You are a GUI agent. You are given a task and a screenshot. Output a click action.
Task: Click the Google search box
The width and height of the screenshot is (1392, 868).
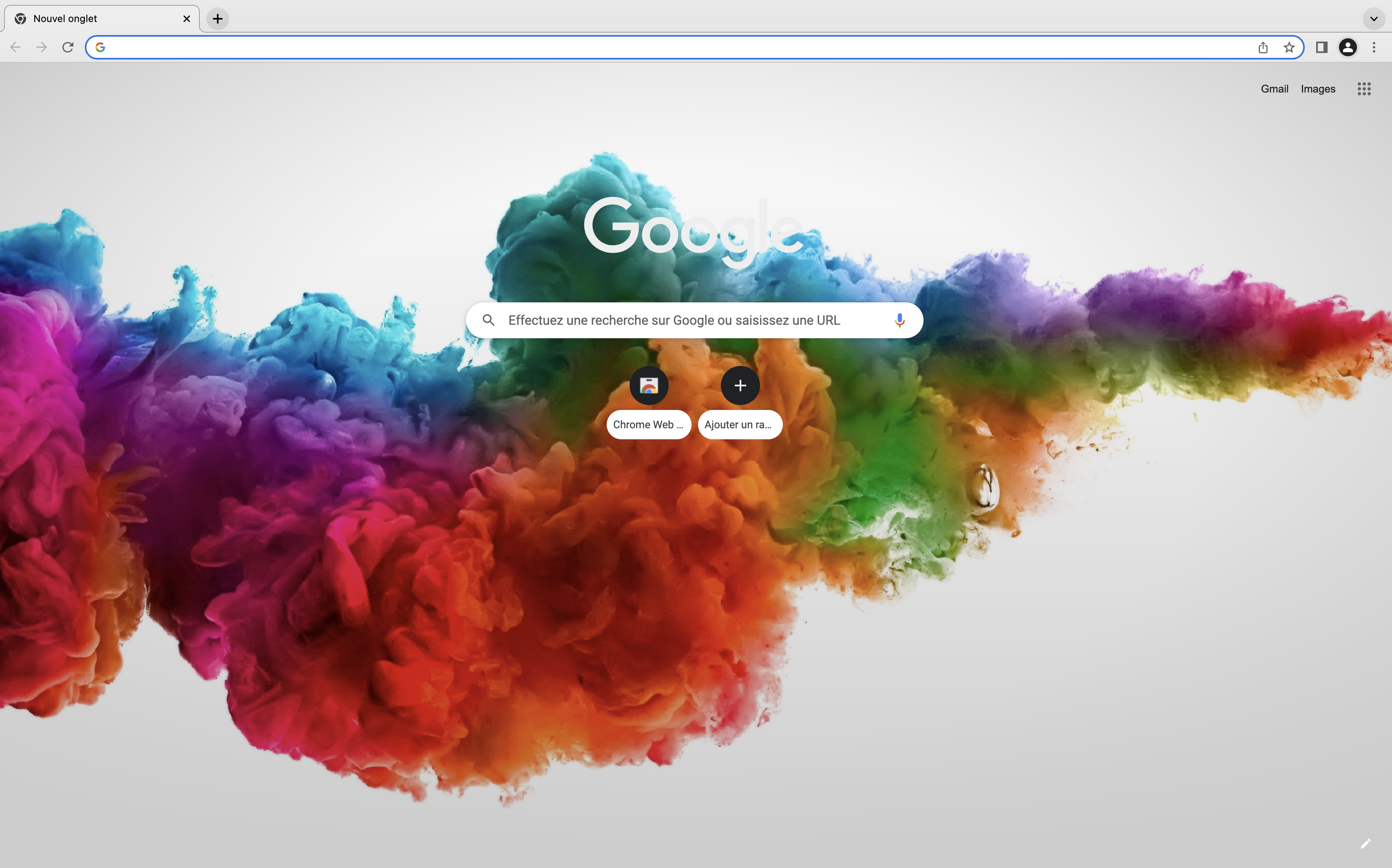point(694,320)
